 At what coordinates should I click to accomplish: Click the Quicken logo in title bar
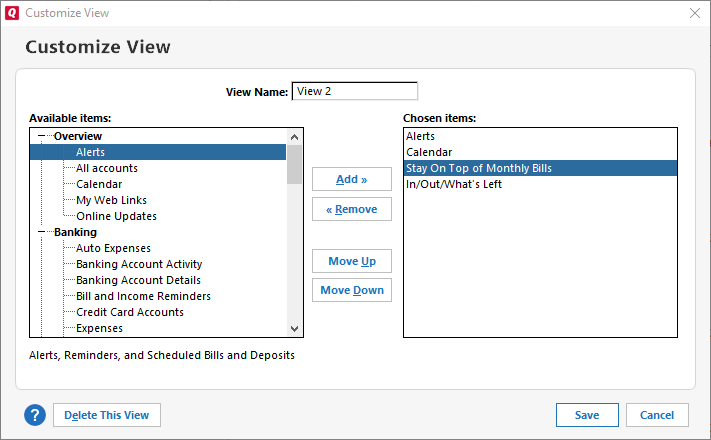click(x=12, y=13)
